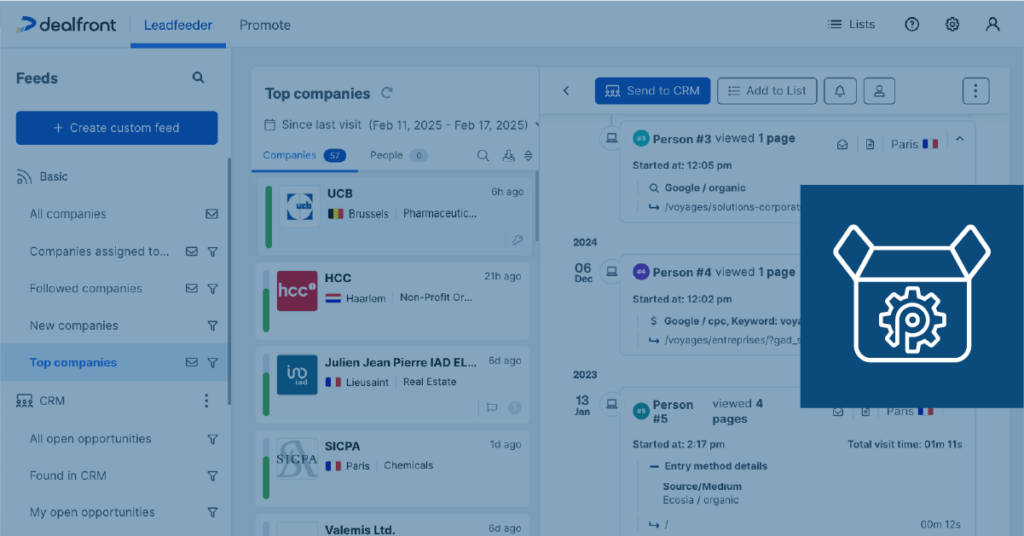Viewport: 1024px width, 536px height.
Task: Open filter icon for Top companies feed
Action: coord(212,363)
